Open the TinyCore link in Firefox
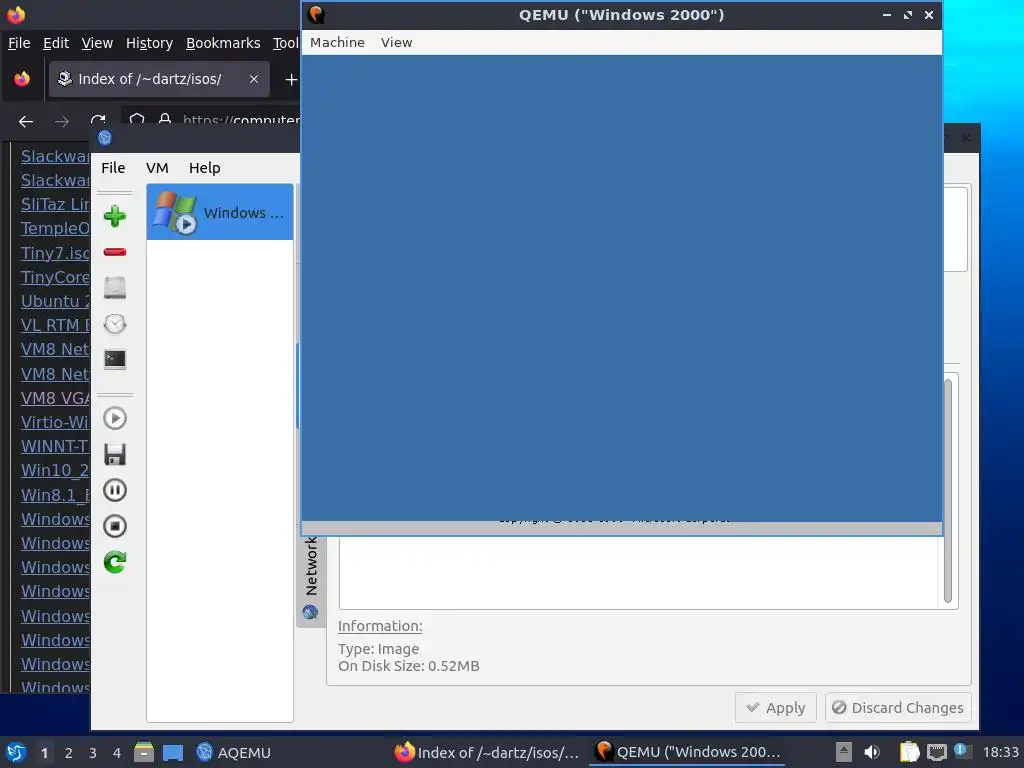 pyautogui.click(x=55, y=277)
